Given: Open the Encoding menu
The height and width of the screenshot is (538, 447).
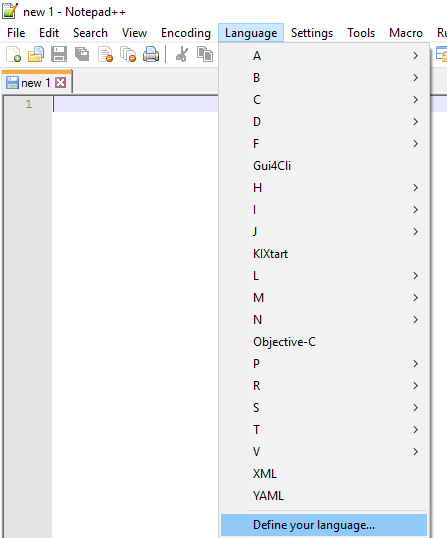Looking at the screenshot, I should 186,33.
